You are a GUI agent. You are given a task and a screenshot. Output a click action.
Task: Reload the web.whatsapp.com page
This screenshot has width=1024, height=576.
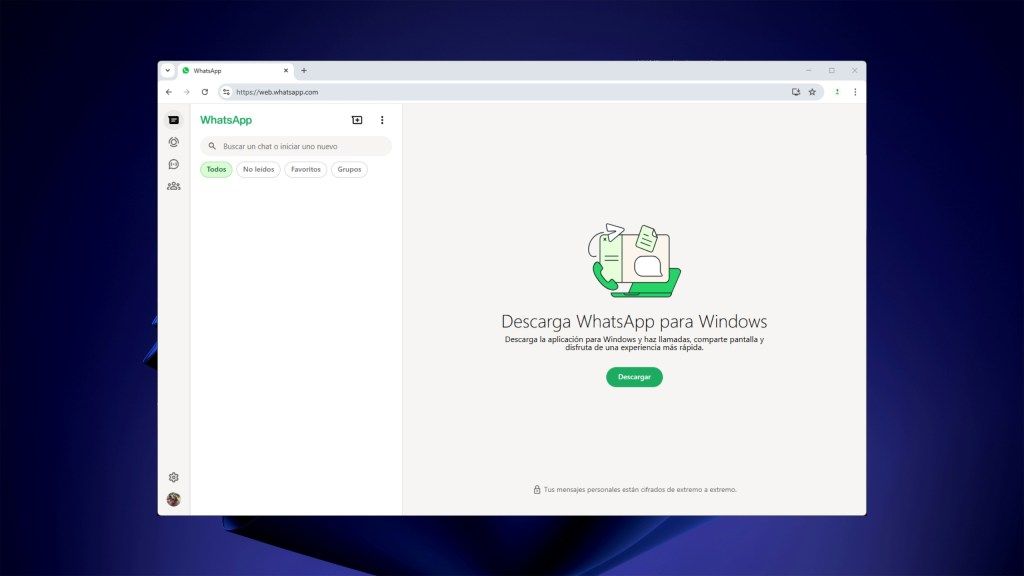[x=205, y=92]
